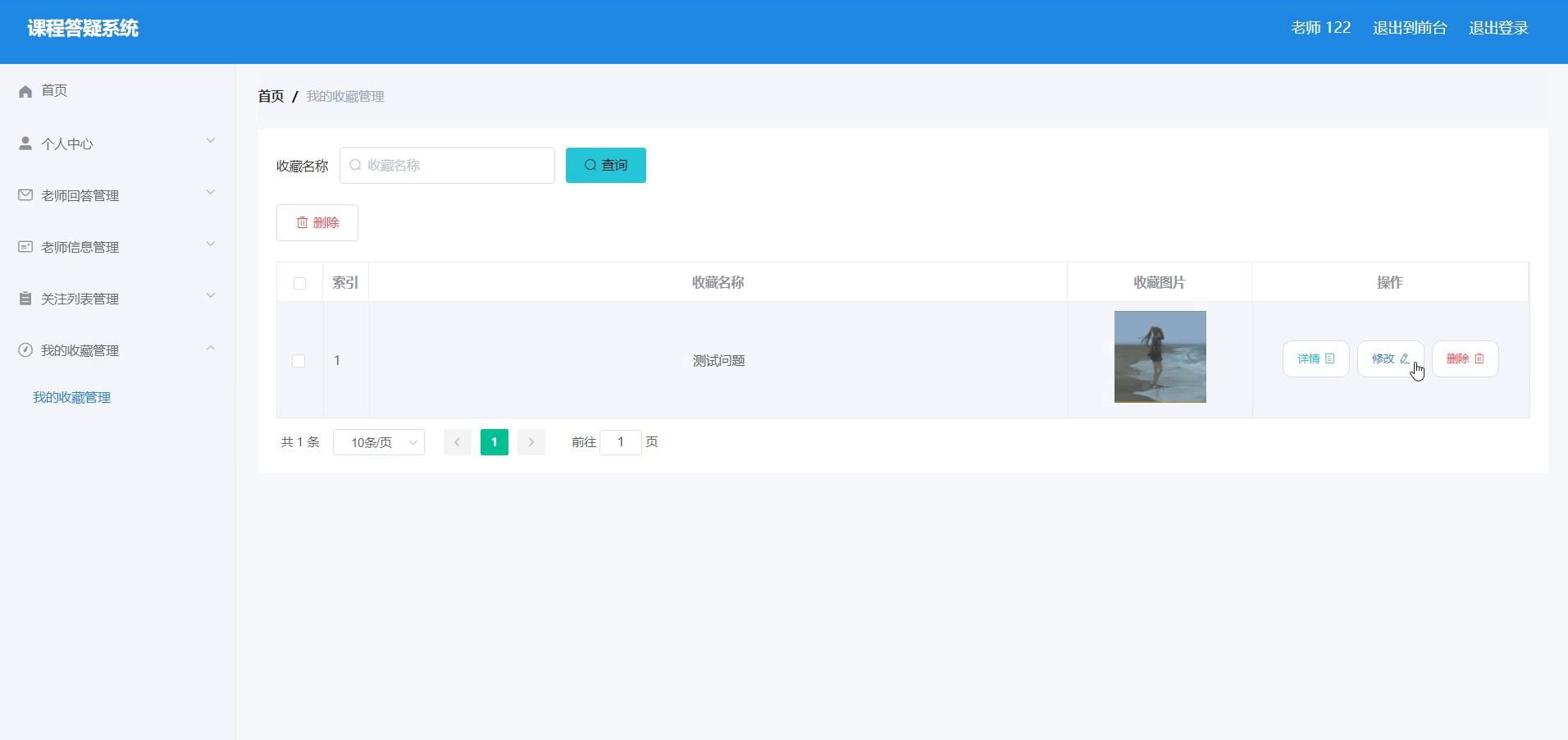1568x740 pixels.
Task: Click the 收藏名称 column header
Action: [x=718, y=282]
